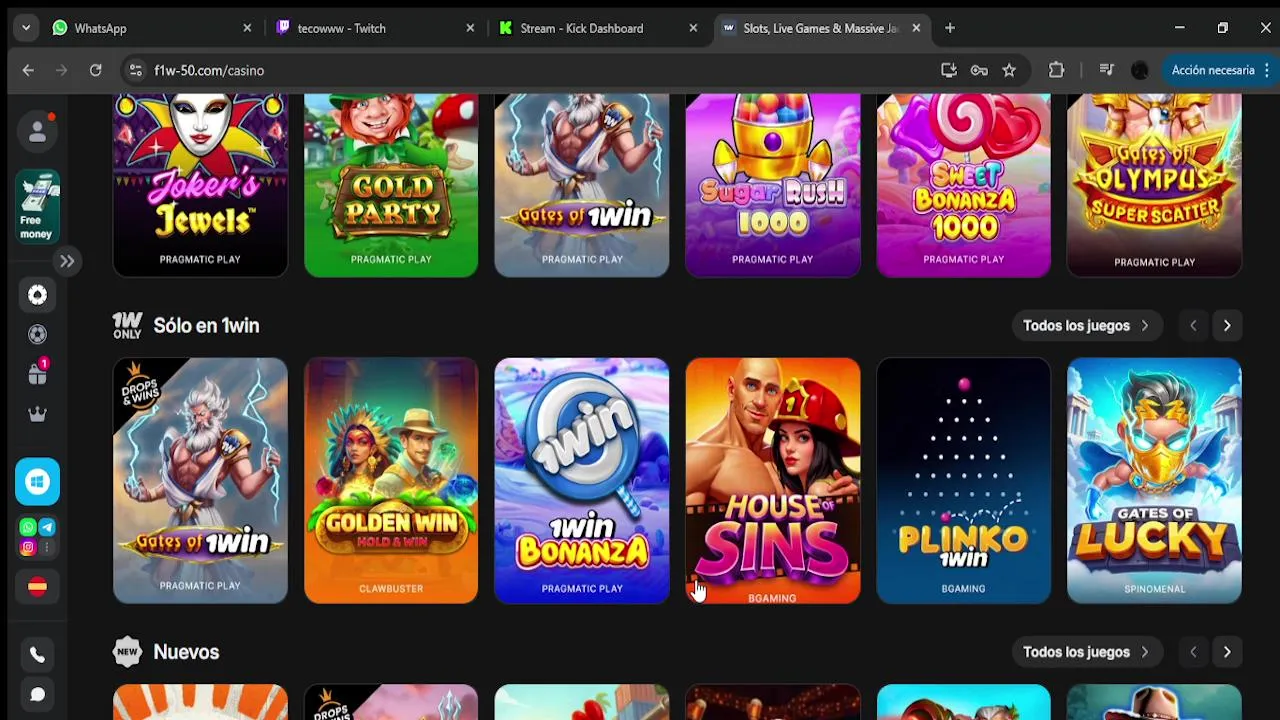Close the Twitch tab
Screen dimensions: 1280x720
[470, 28]
